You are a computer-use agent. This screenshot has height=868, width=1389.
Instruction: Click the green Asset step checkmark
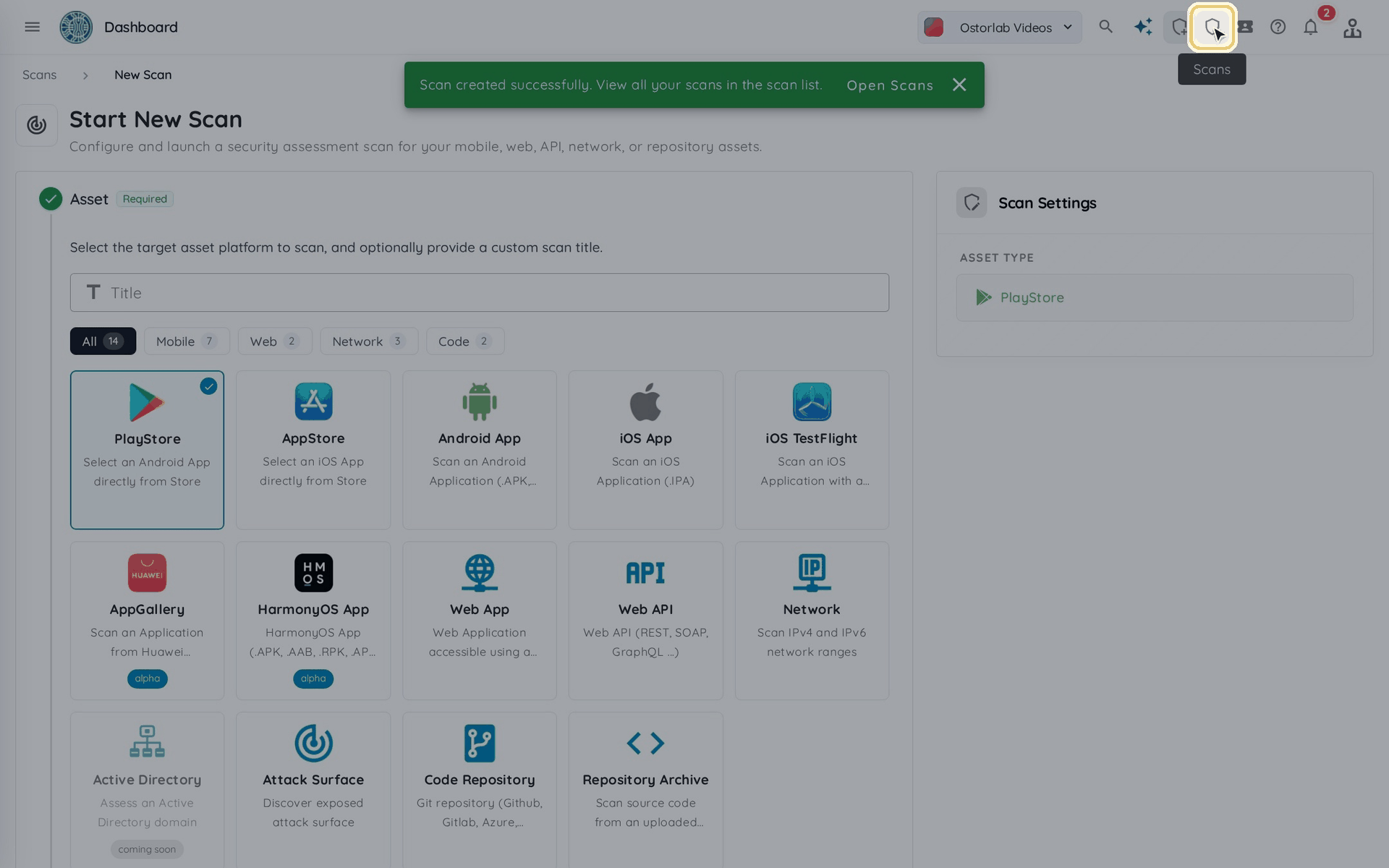[x=51, y=199]
